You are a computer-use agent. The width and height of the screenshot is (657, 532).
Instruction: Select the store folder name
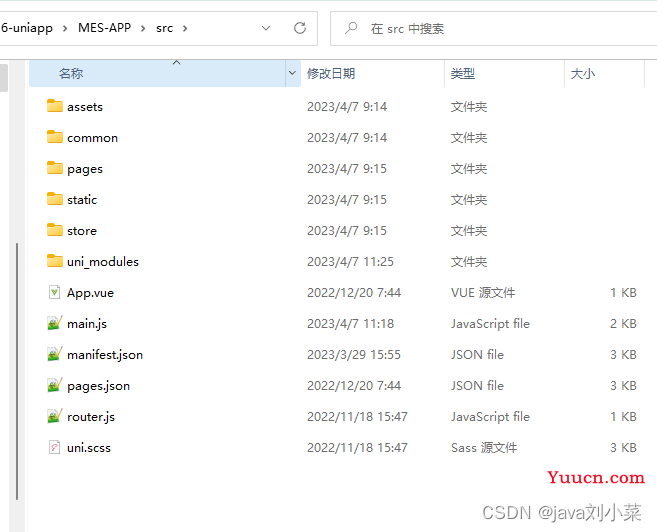(x=82, y=231)
